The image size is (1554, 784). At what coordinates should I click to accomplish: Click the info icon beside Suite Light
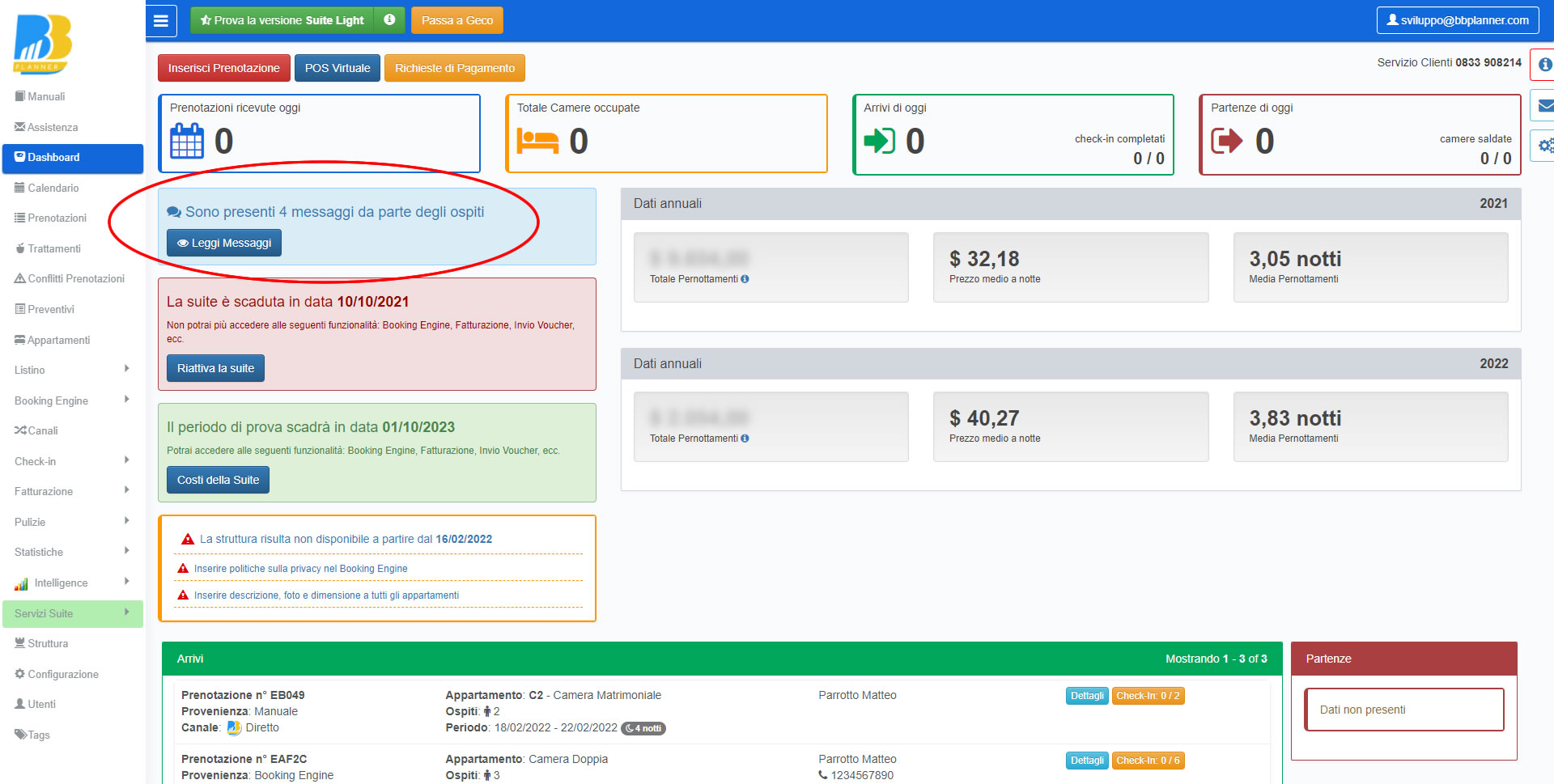pos(389,20)
